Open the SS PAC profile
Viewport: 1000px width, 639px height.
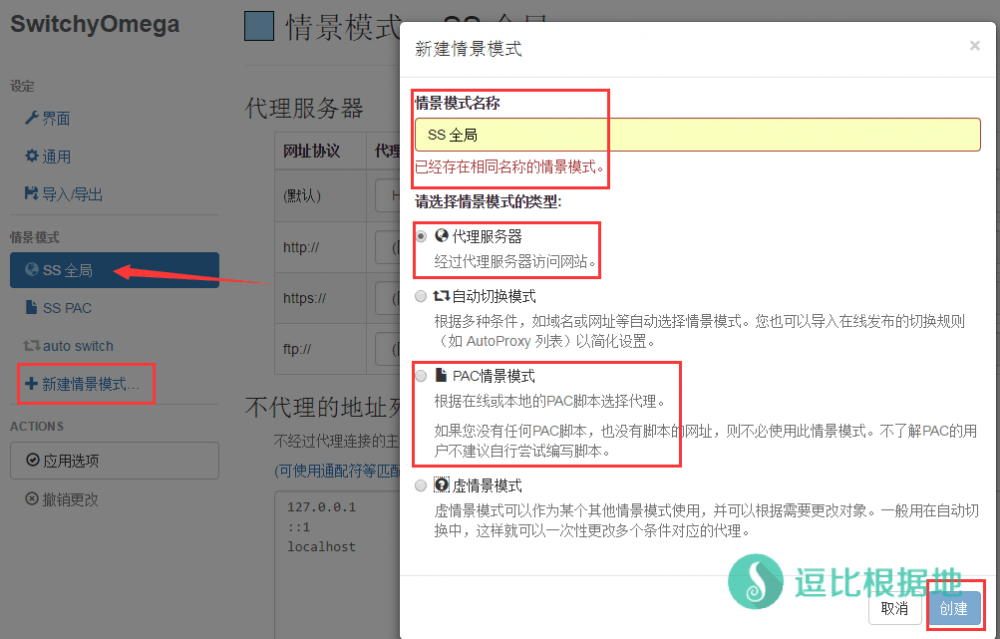point(67,308)
